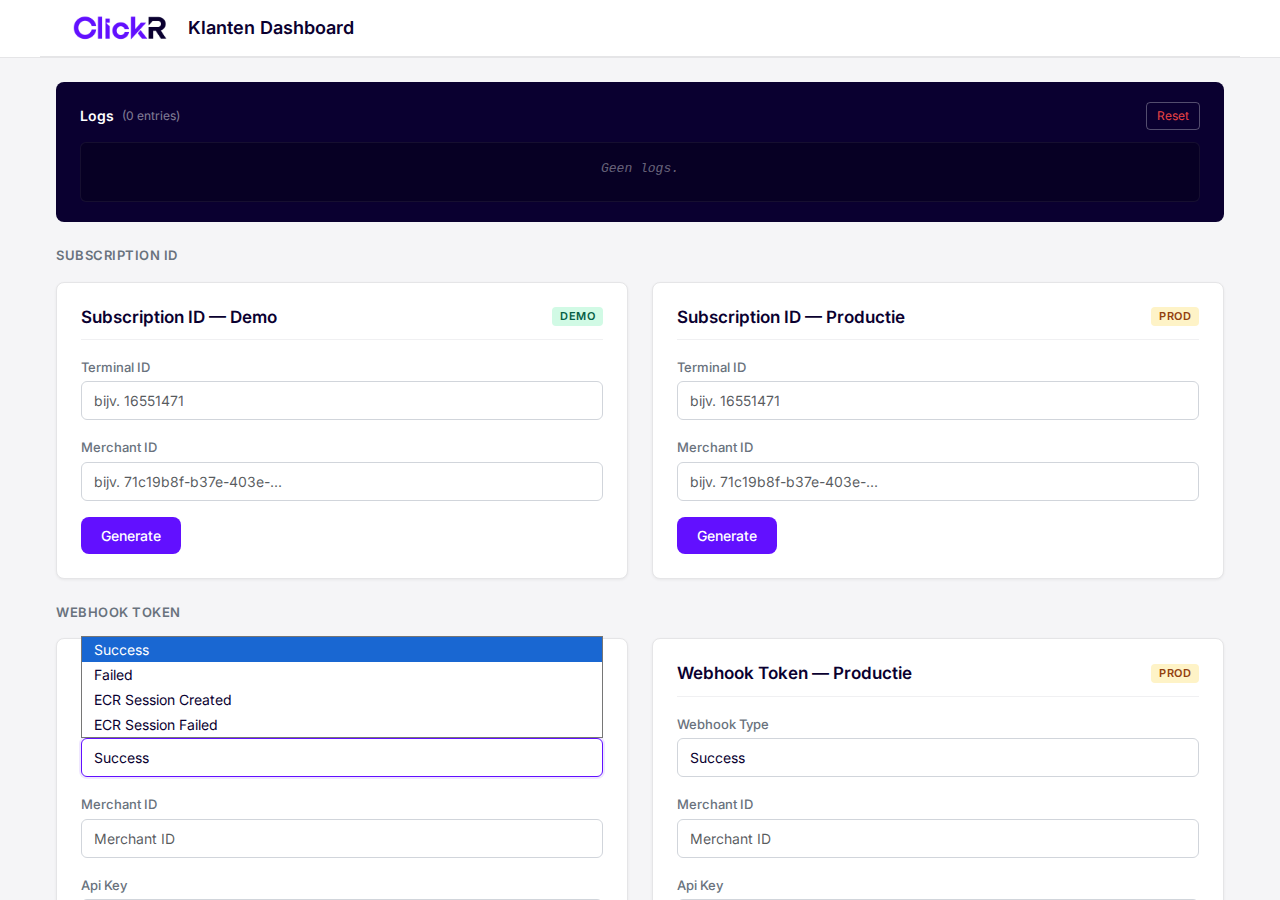Choose ECR Session Failed option

[342, 725]
